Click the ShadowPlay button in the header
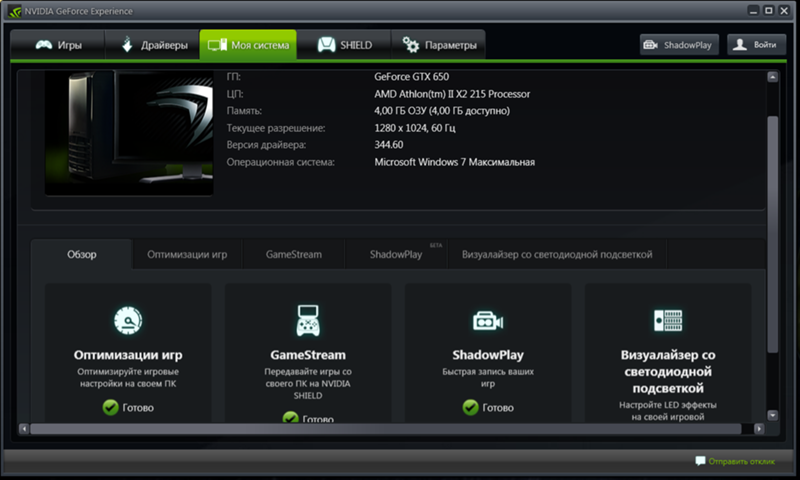Screen dimensions: 800x480 coord(679,45)
